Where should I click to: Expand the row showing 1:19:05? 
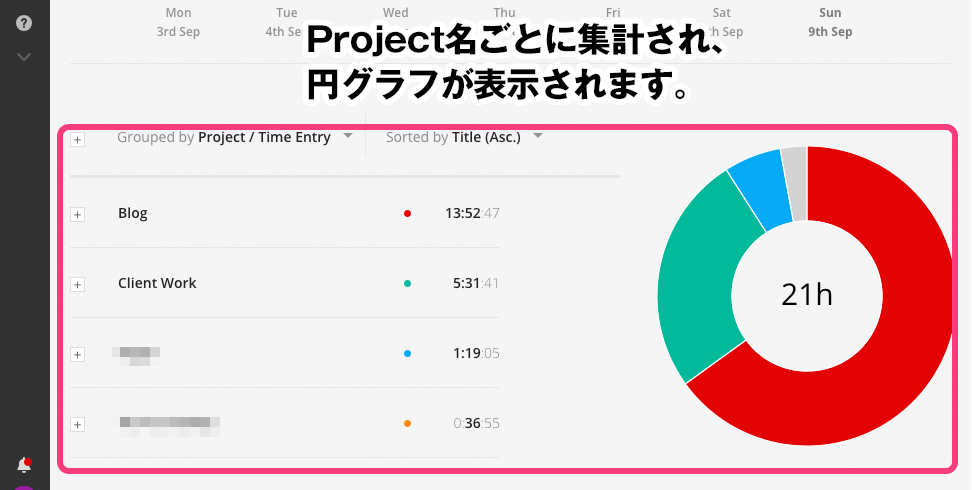pos(77,355)
